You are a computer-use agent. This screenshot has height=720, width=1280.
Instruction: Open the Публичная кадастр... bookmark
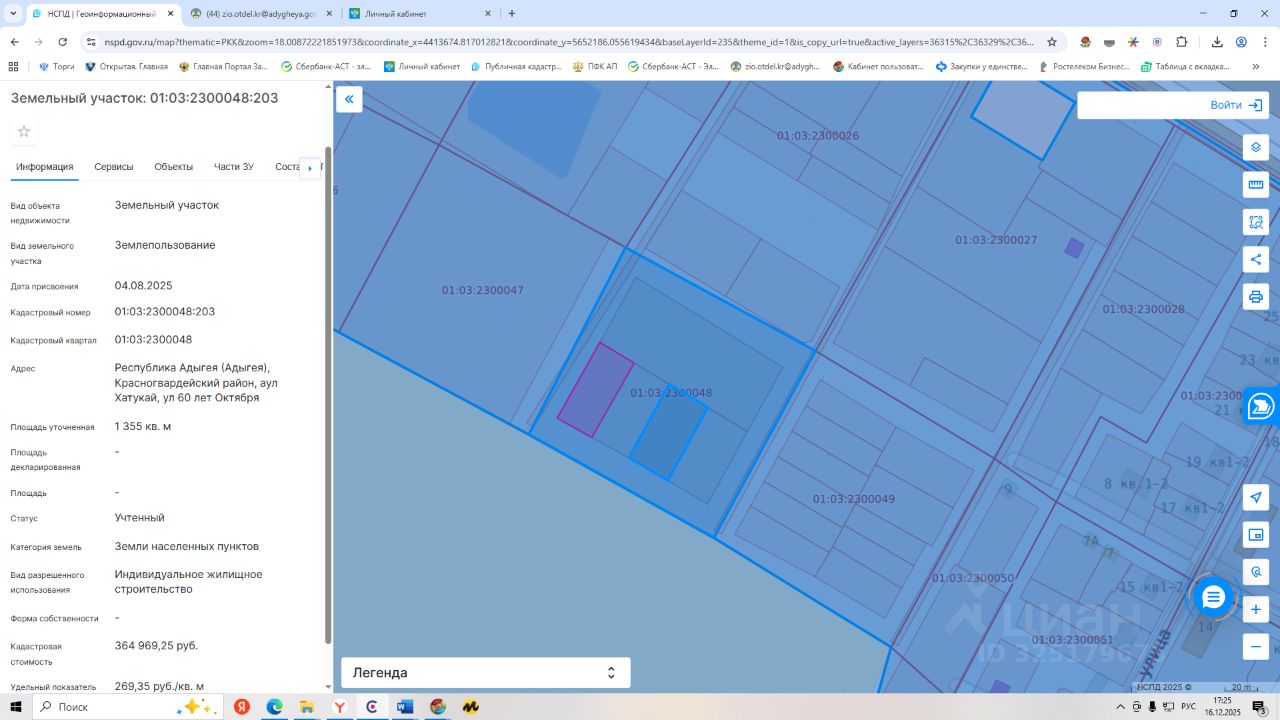[x=516, y=67]
